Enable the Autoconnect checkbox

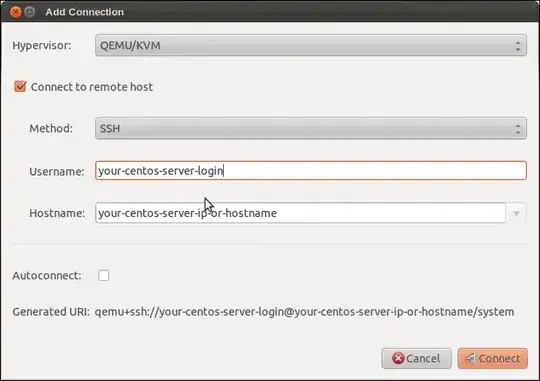pyautogui.click(x=104, y=275)
